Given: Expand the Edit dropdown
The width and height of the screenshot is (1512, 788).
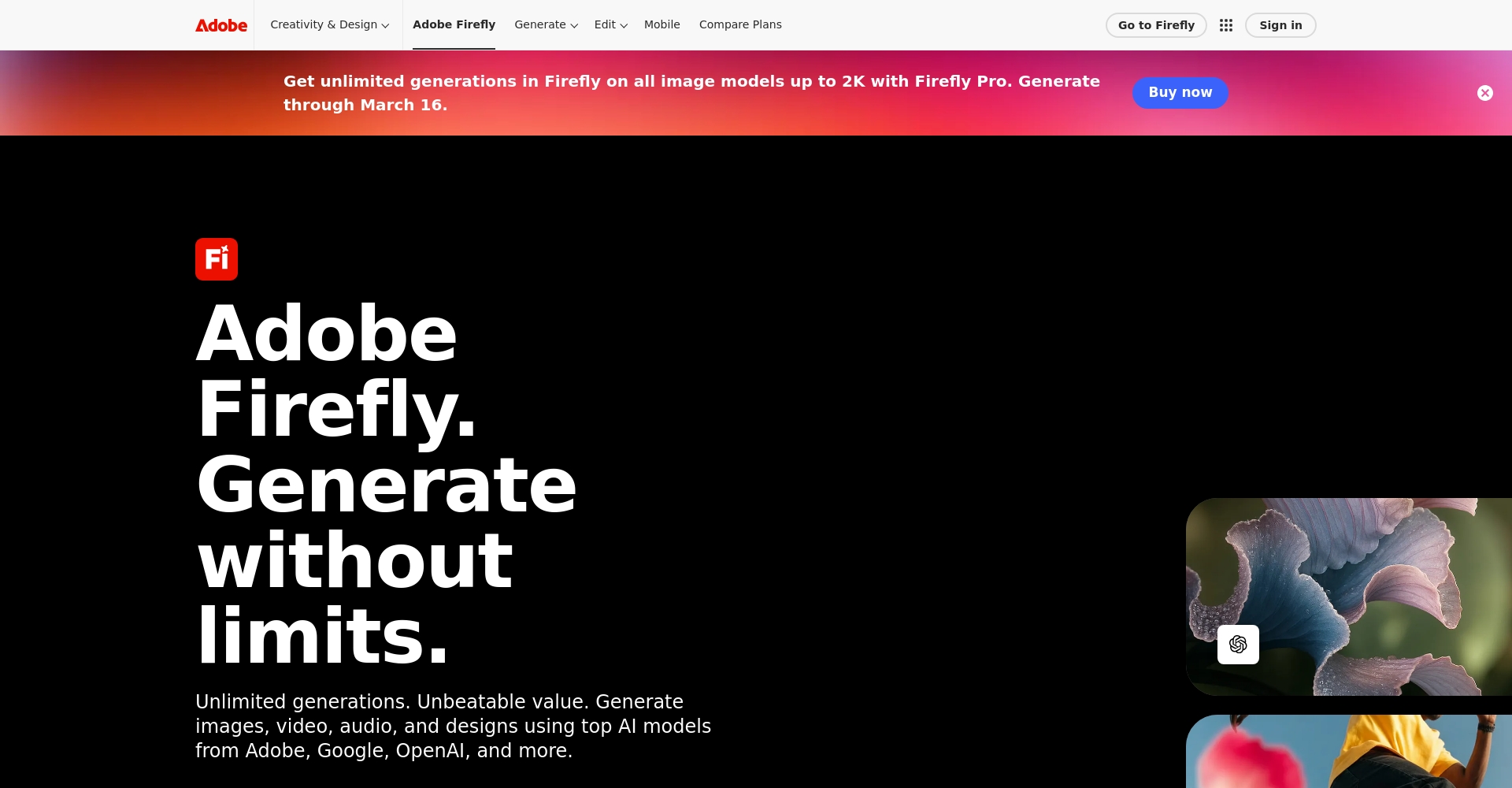Looking at the screenshot, I should pos(610,24).
